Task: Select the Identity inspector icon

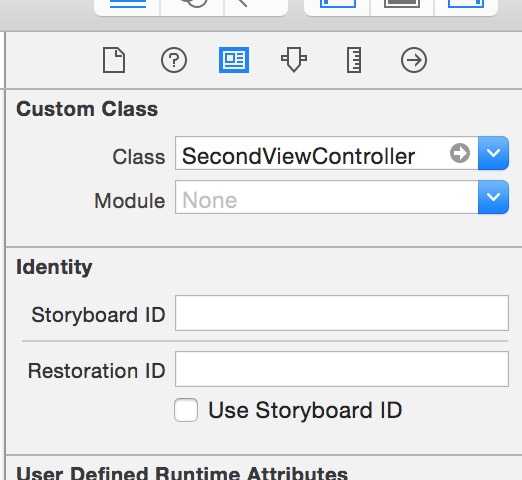Action: (x=234, y=60)
